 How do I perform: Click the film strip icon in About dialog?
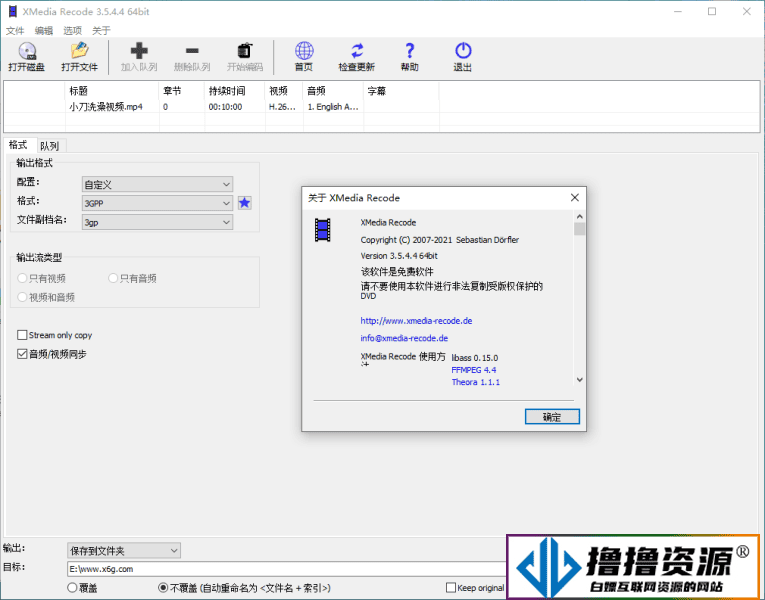pos(322,230)
